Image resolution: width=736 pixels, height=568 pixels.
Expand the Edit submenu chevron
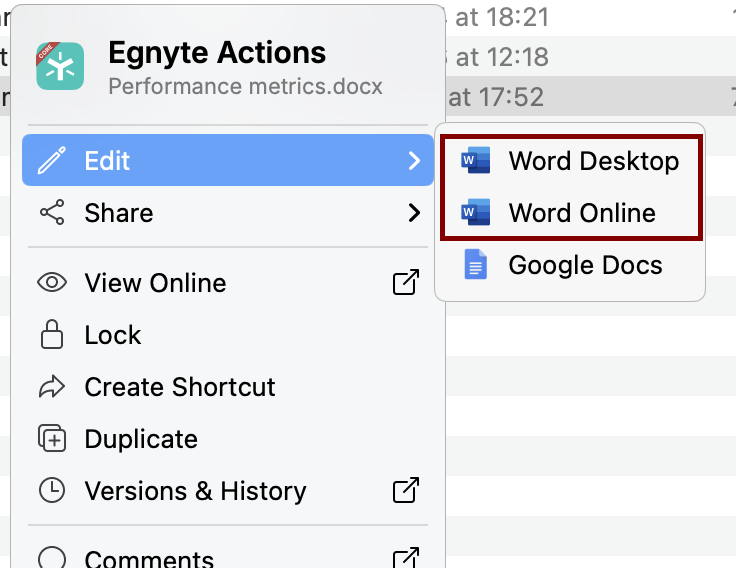[x=414, y=161]
